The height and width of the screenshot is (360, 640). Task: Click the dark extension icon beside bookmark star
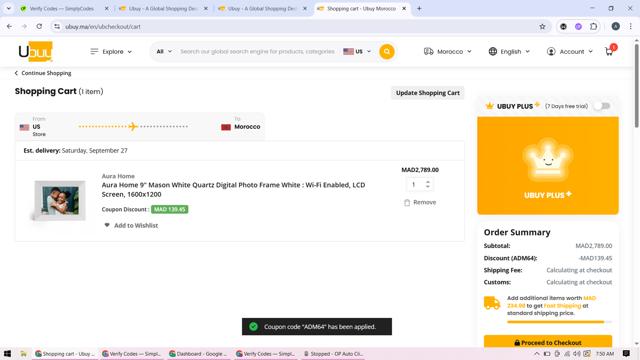(x=563, y=27)
